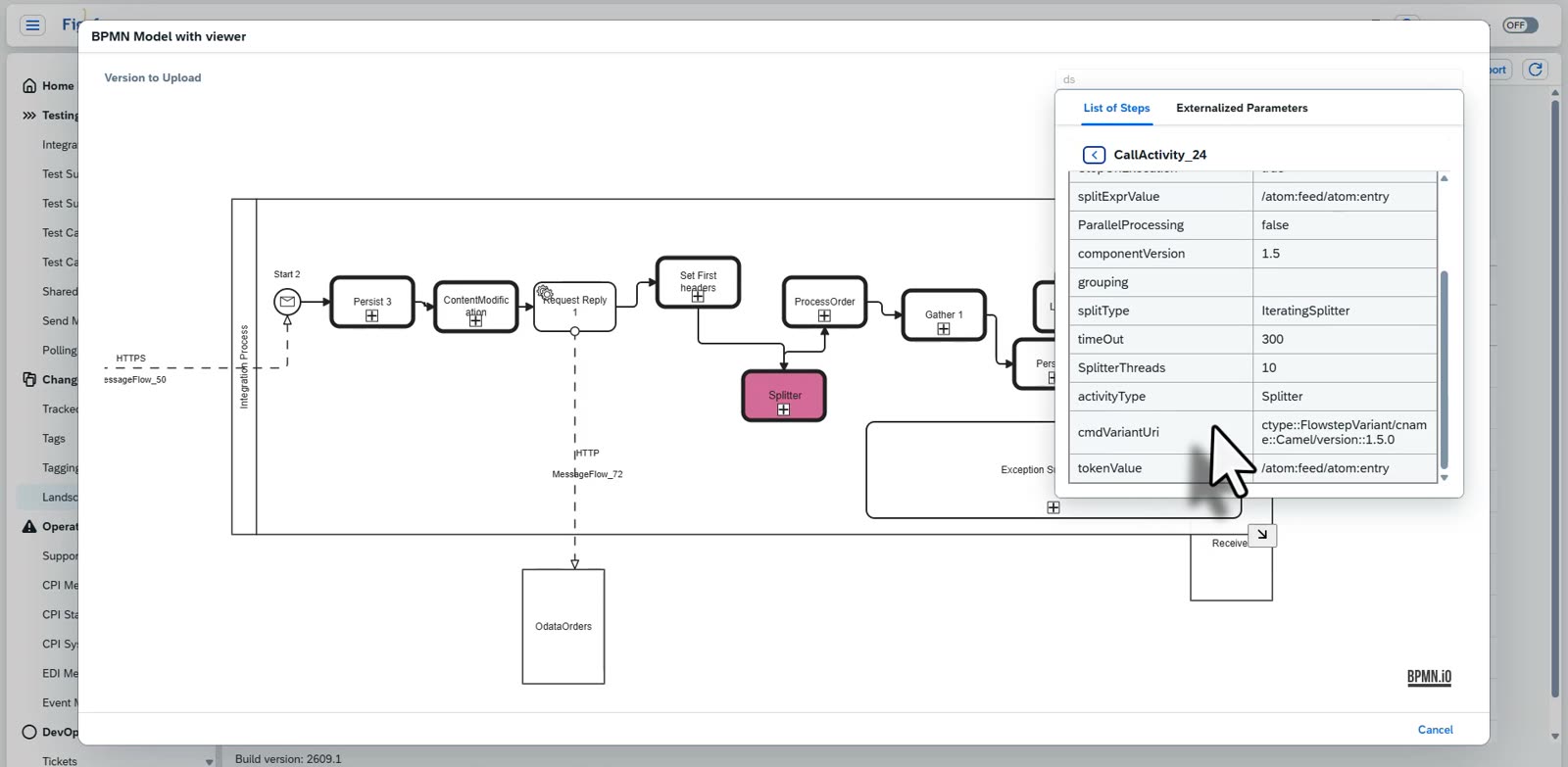The image size is (1568, 767).
Task: Focus the search field containing 'ds'
Action: coord(1258,79)
